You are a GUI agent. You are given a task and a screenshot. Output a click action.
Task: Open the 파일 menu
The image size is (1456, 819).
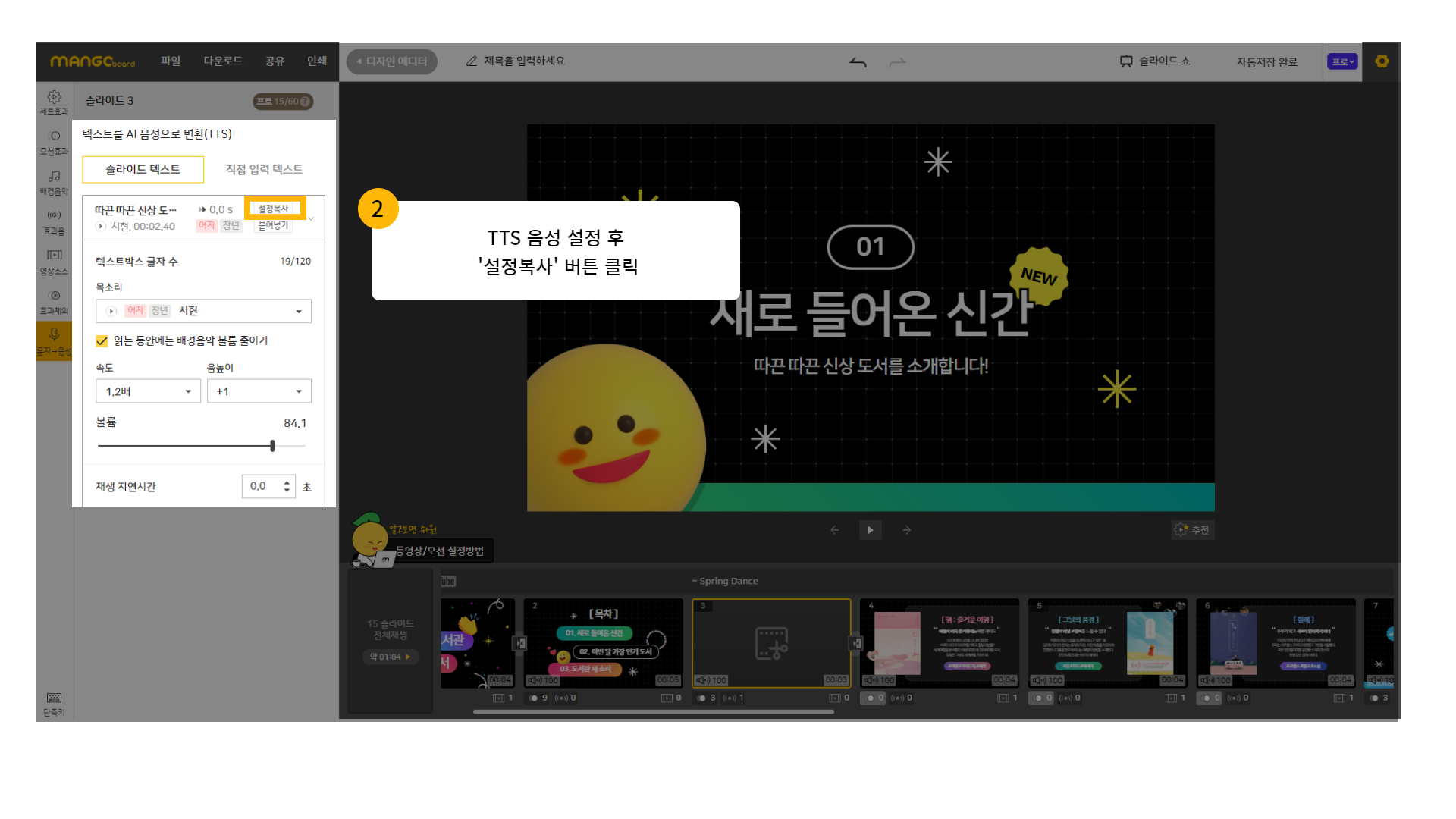click(x=171, y=61)
